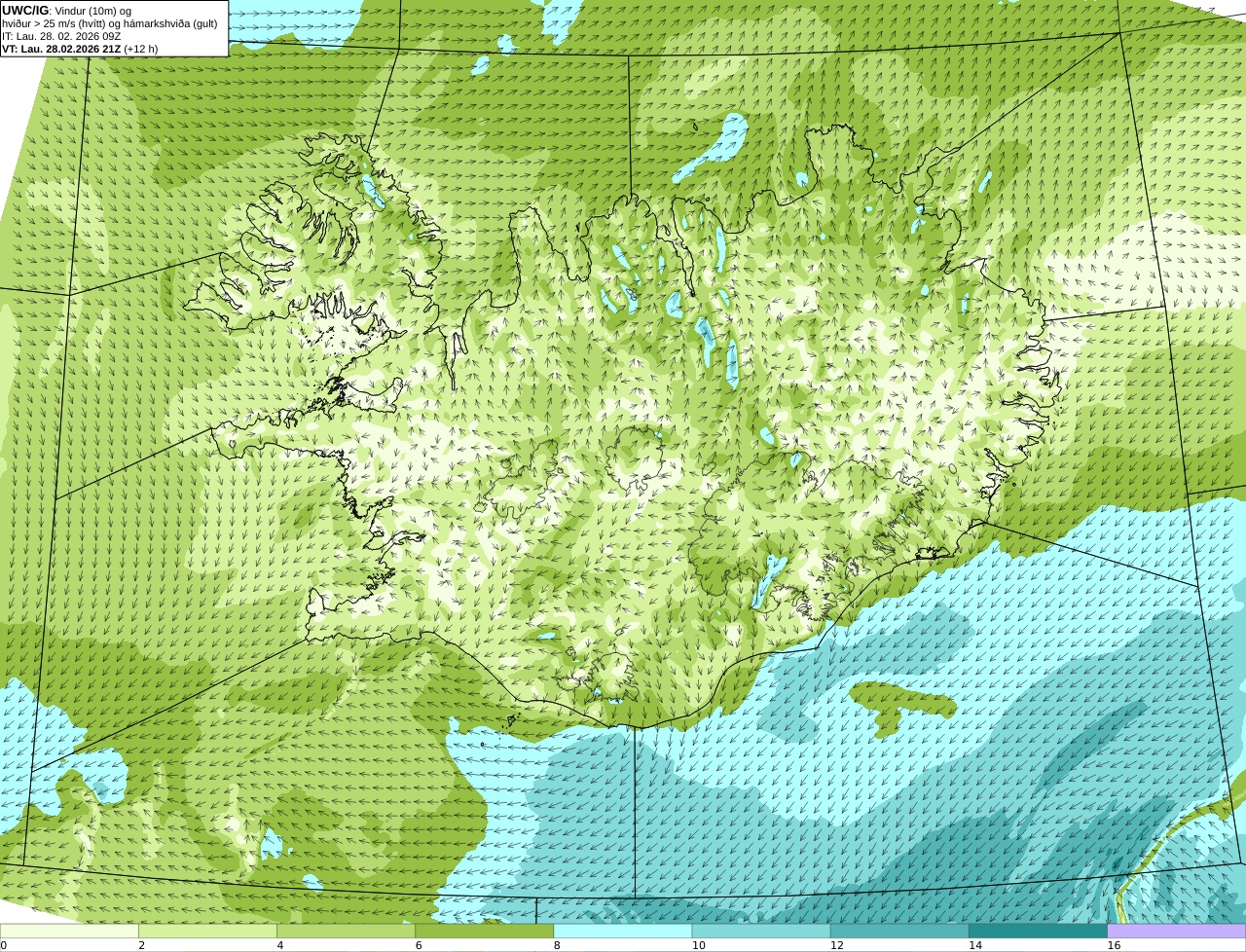
Task: Click the legend scale label "12"
Action: click(x=836, y=945)
